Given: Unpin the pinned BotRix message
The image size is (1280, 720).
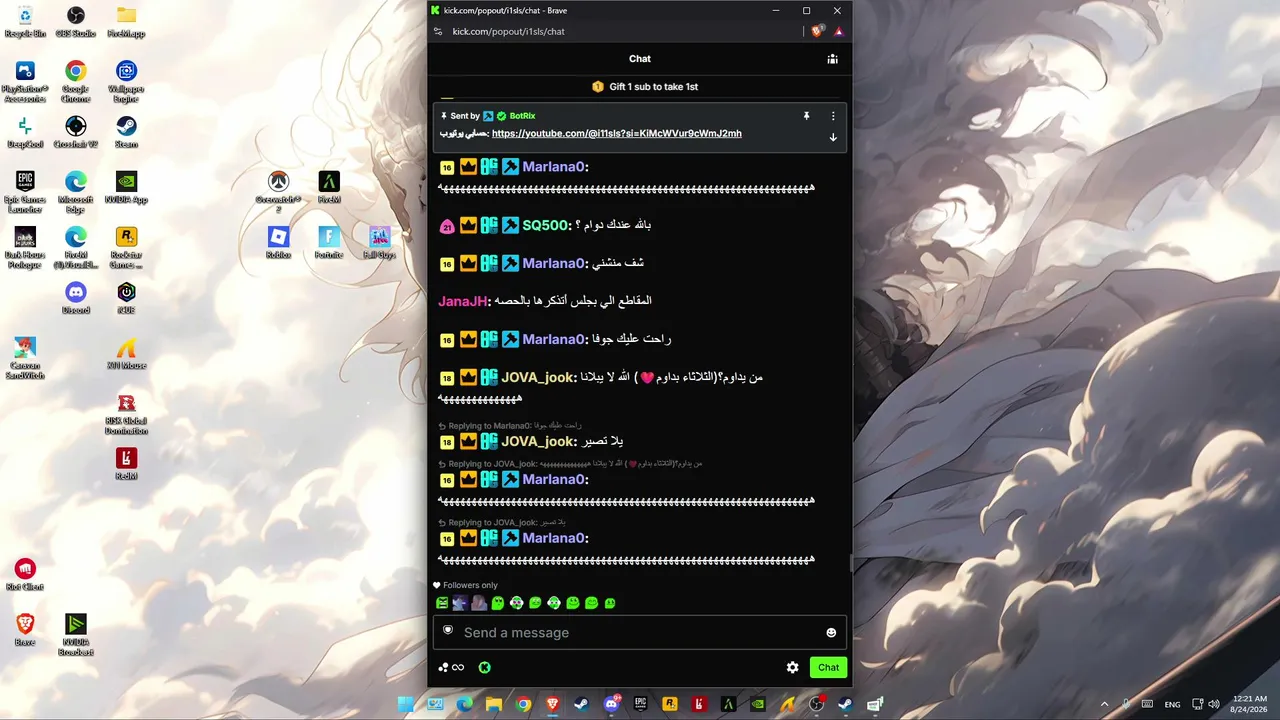Looking at the screenshot, I should point(806,116).
